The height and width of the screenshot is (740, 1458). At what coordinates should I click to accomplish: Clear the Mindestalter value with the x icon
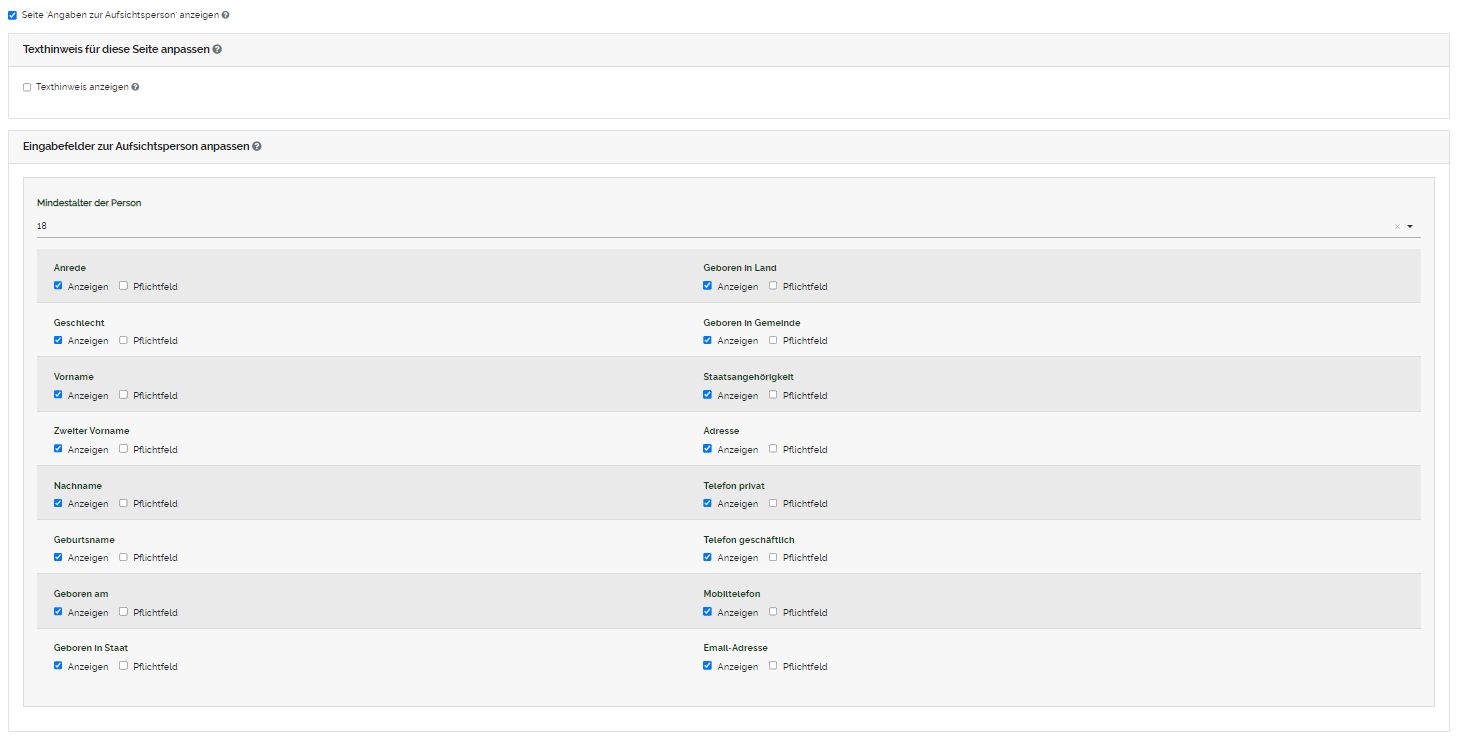pyautogui.click(x=1397, y=226)
